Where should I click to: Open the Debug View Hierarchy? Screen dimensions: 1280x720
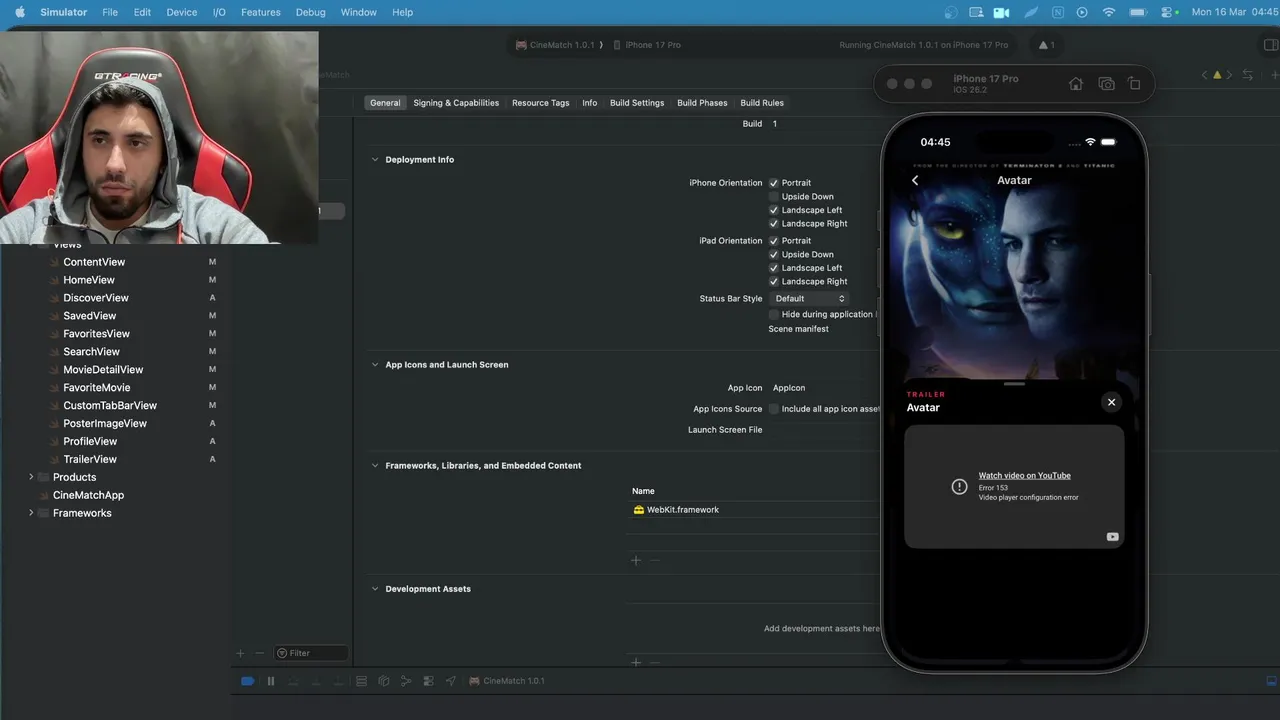coord(384,681)
